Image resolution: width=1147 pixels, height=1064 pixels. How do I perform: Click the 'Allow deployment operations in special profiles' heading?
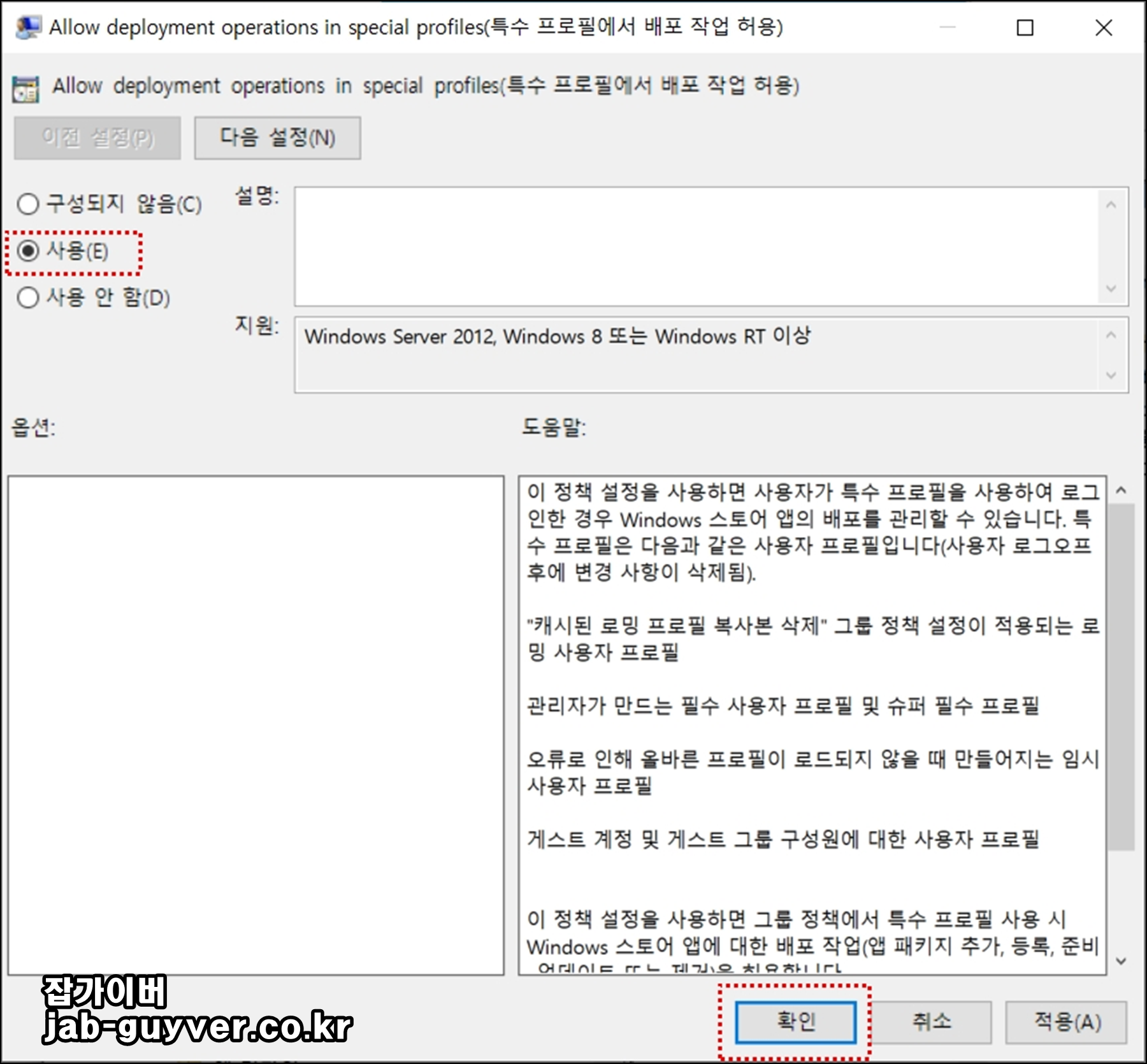pyautogui.click(x=426, y=86)
